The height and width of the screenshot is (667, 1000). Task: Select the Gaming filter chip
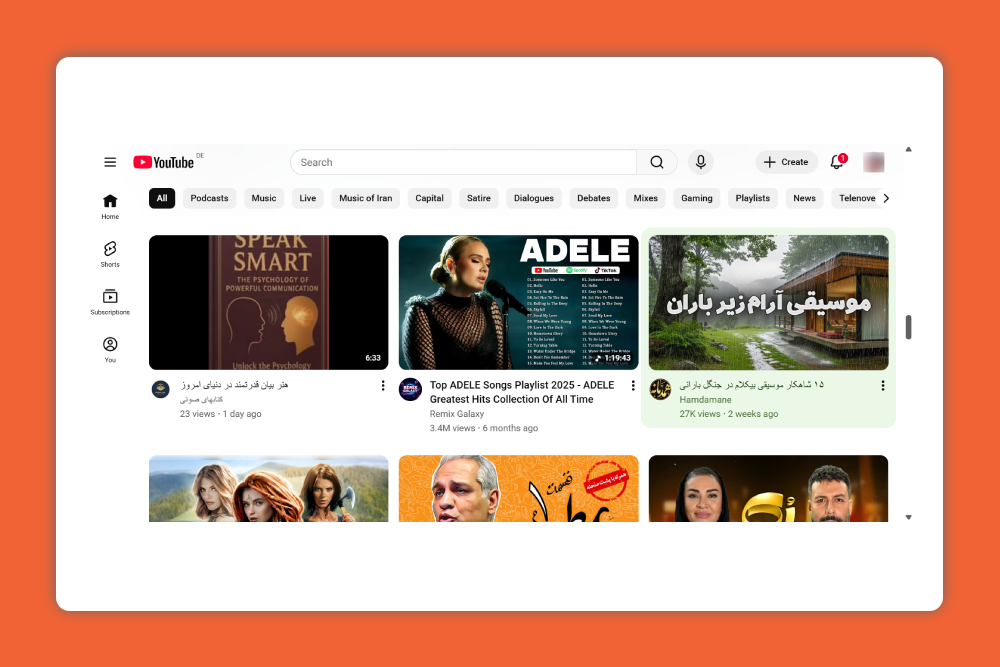(x=696, y=198)
